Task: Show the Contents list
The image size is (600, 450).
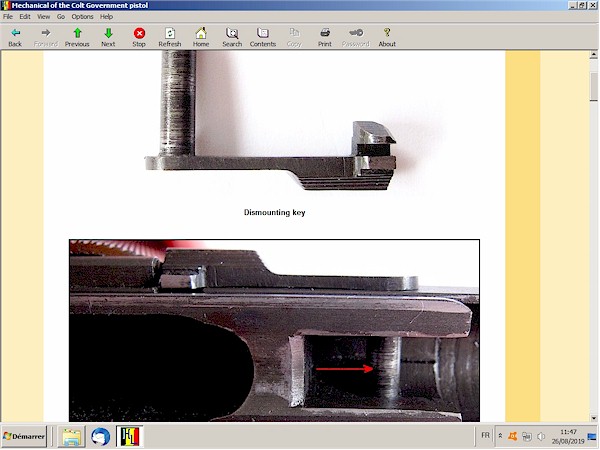Action: click(x=263, y=37)
